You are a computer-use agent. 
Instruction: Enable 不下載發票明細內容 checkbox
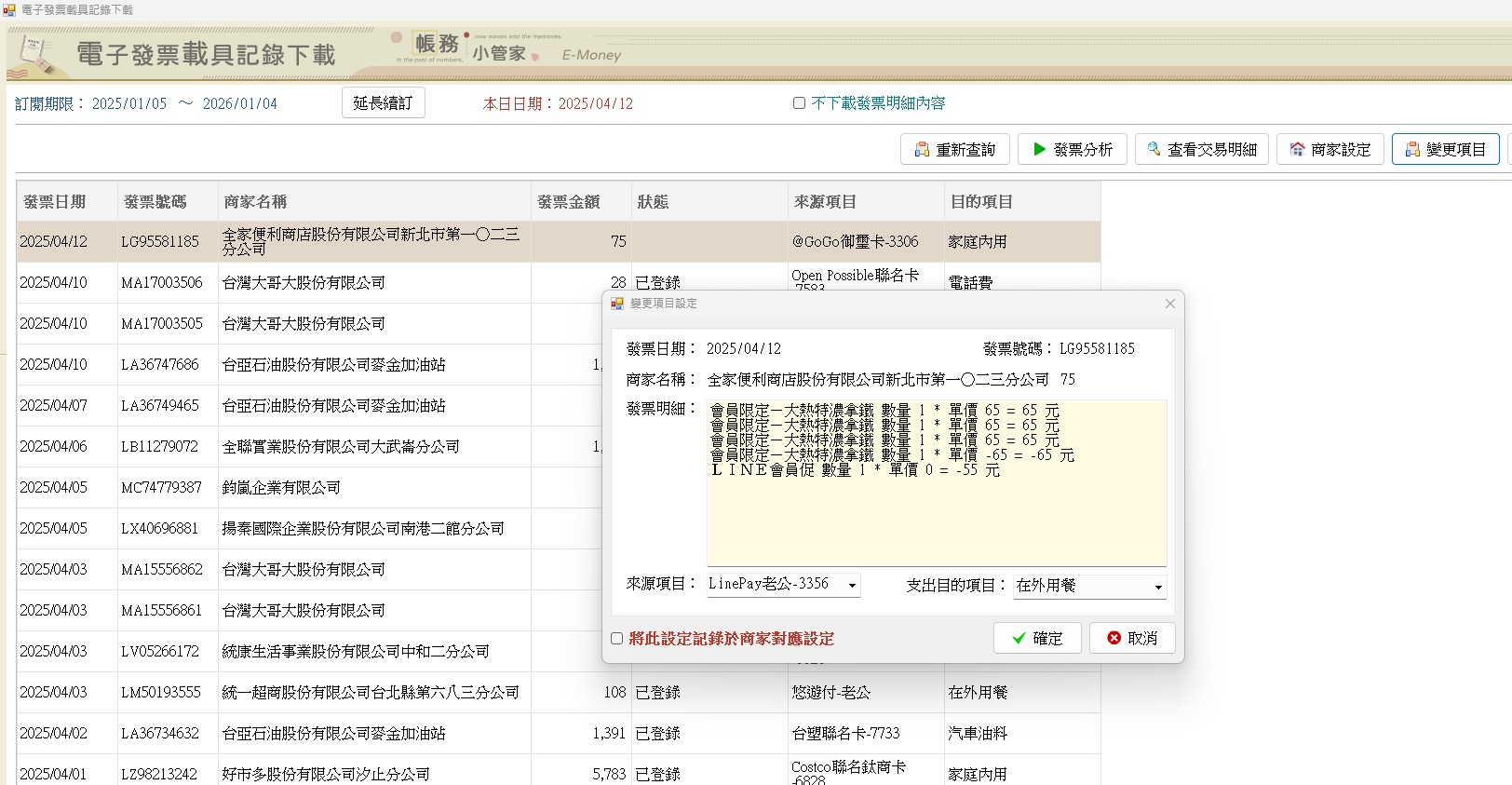click(x=799, y=103)
